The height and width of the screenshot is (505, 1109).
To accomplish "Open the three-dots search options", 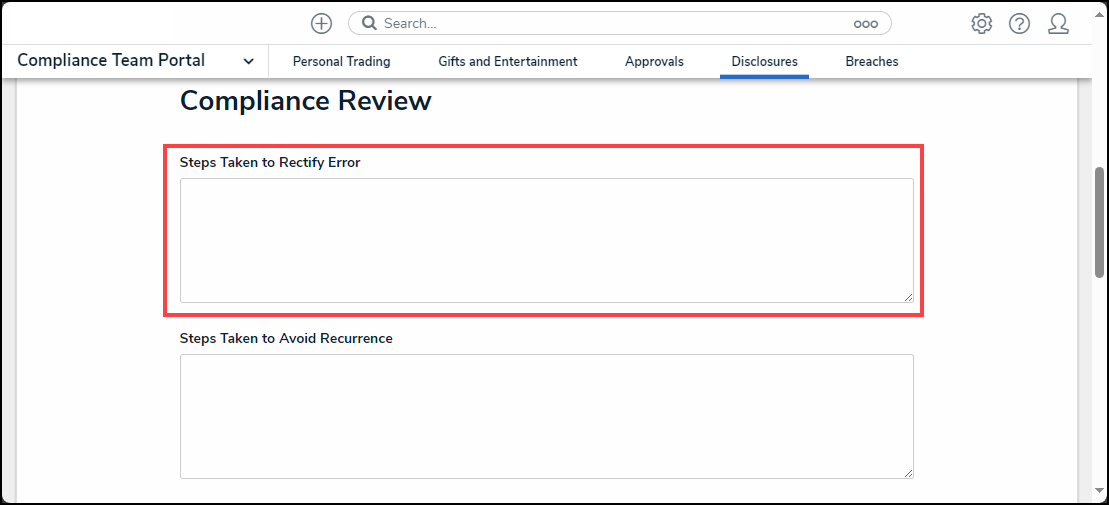I will tap(866, 23).
